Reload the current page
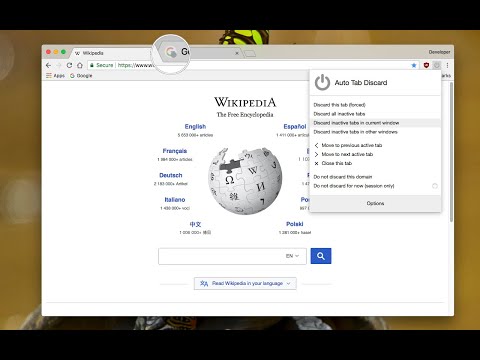 pos(69,65)
